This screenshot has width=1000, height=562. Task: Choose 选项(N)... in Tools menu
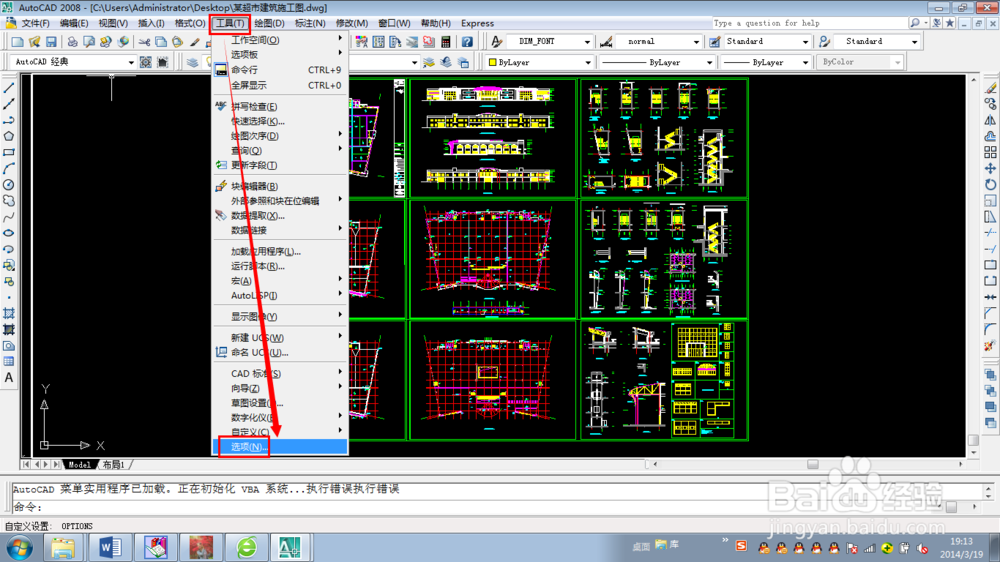point(281,447)
